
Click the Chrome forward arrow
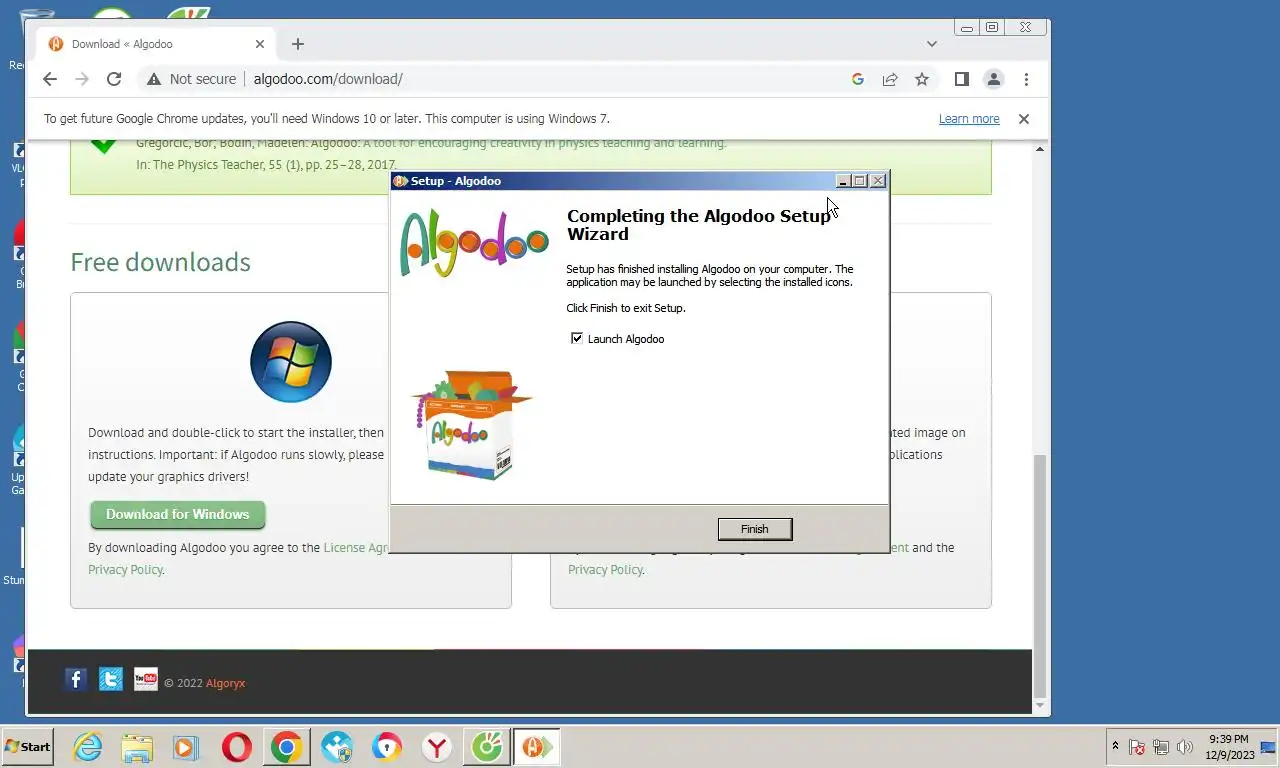(82, 79)
